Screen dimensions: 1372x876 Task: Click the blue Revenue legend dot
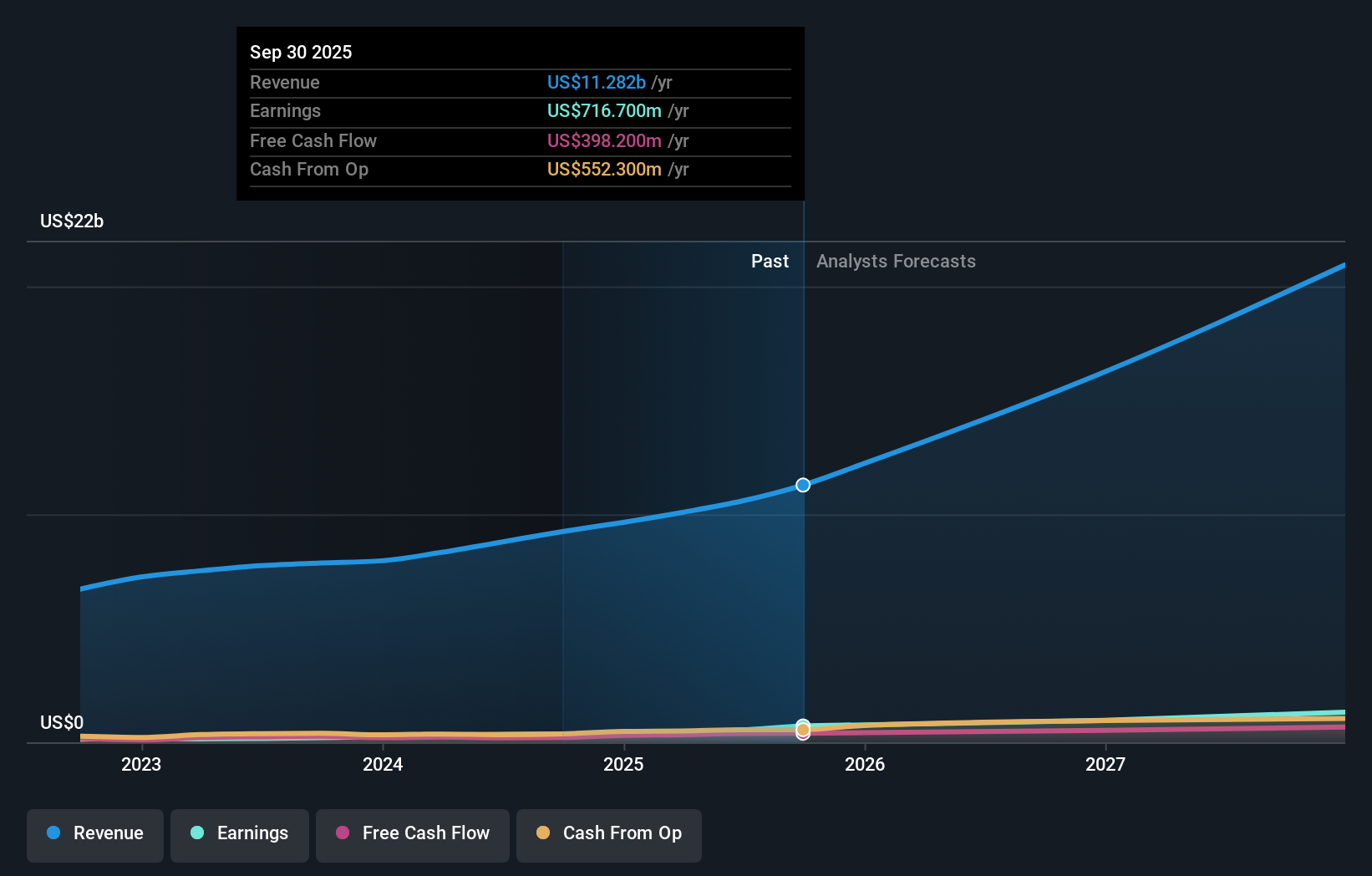point(52,833)
